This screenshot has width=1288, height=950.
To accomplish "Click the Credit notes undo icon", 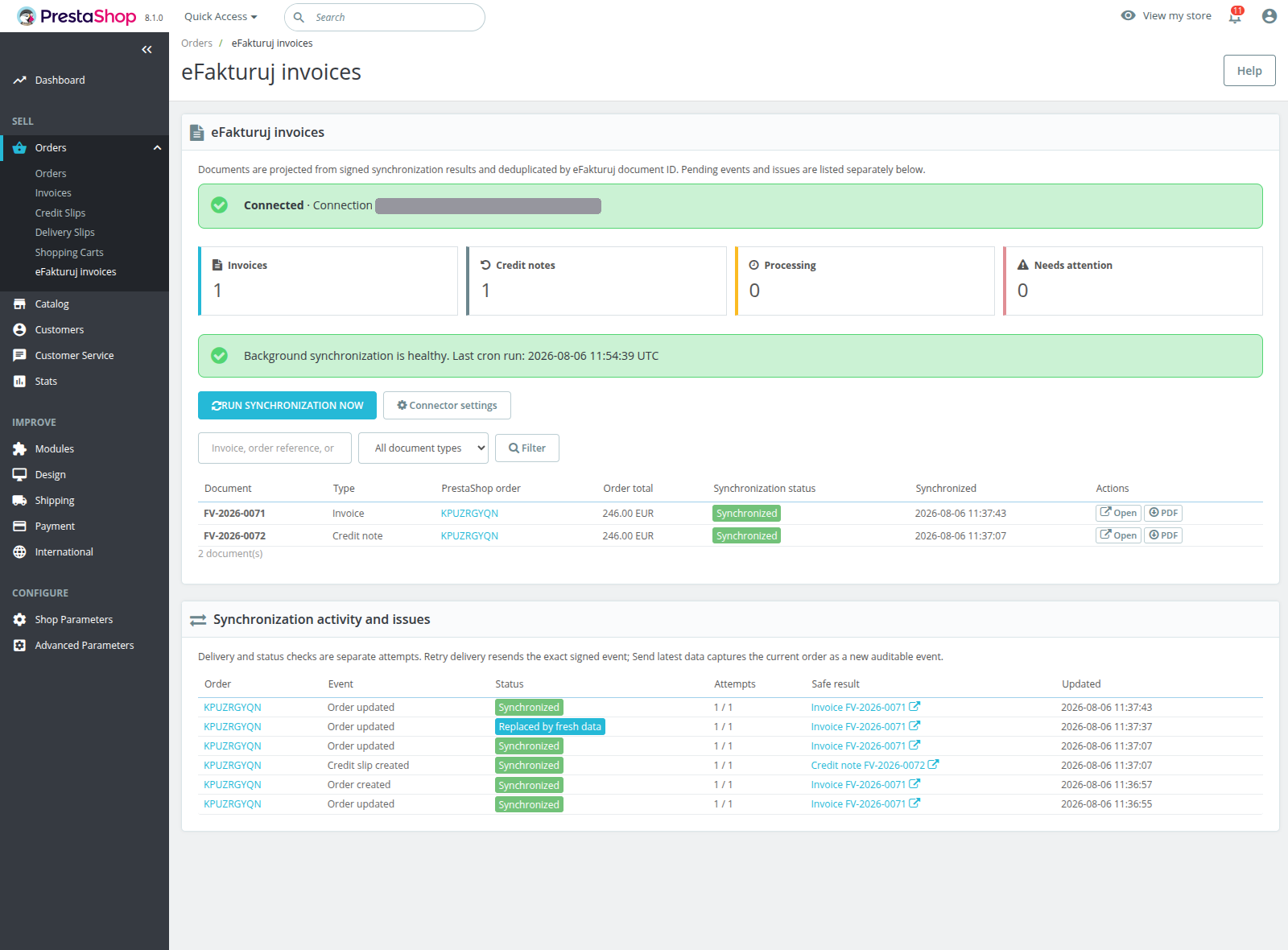I will [x=485, y=265].
